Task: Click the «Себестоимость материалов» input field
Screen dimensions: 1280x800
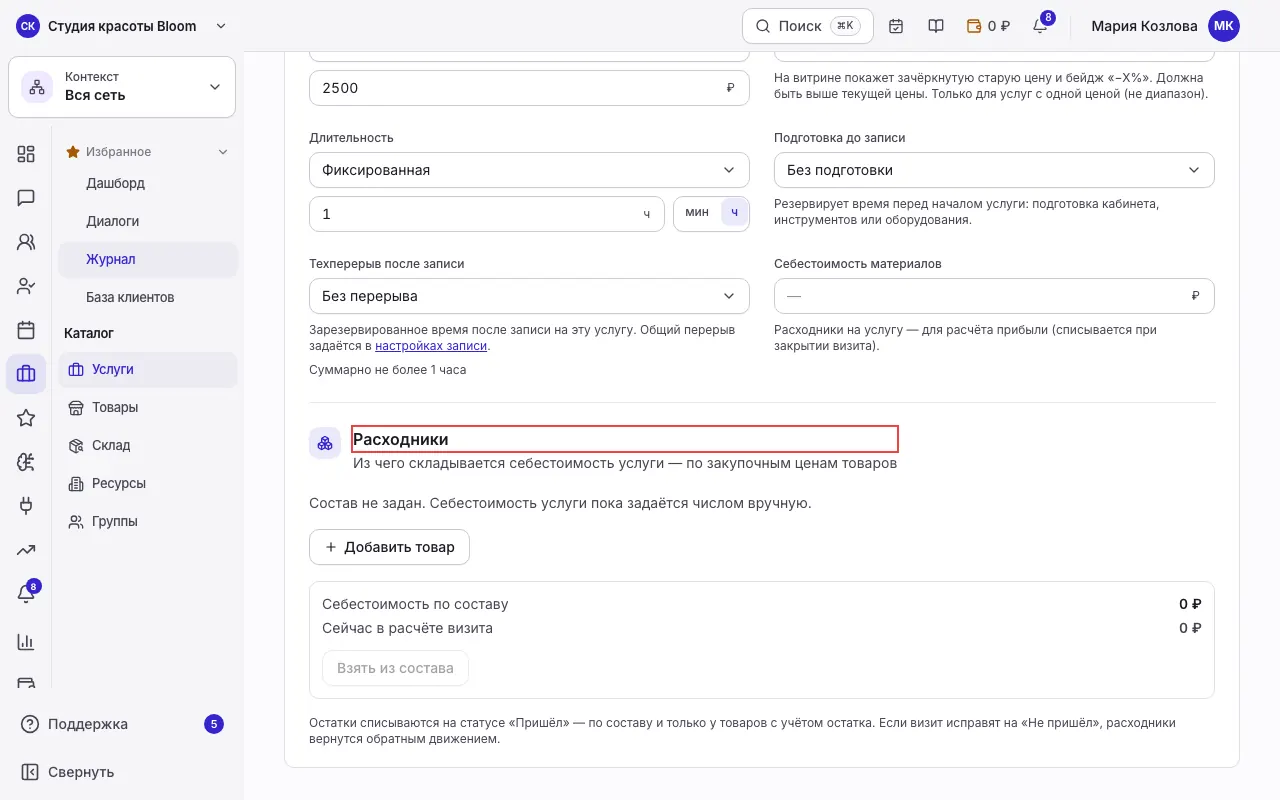Action: point(994,296)
